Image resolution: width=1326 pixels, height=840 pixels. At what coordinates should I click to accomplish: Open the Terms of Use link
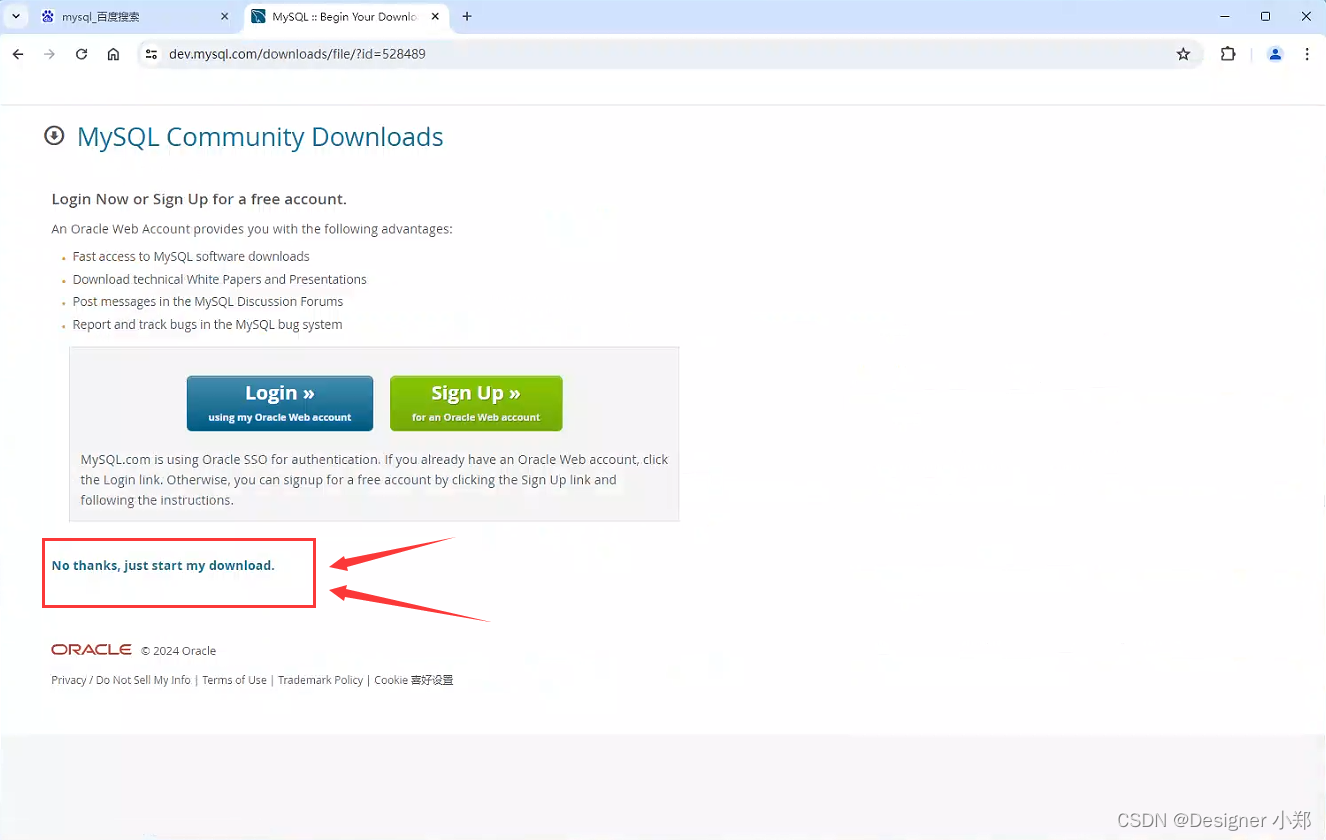(x=234, y=680)
